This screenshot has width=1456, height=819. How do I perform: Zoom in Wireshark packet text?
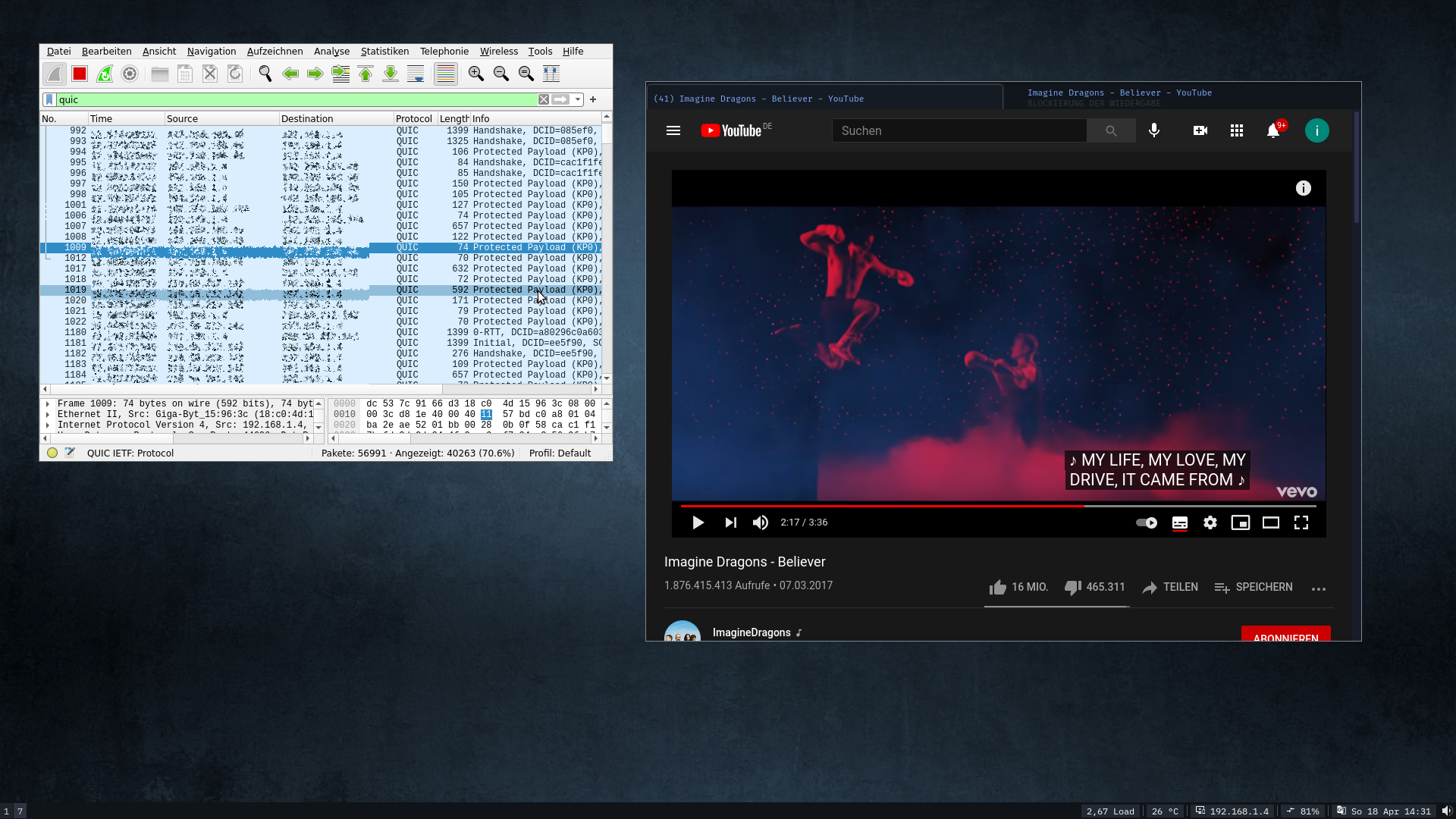pos(475,74)
